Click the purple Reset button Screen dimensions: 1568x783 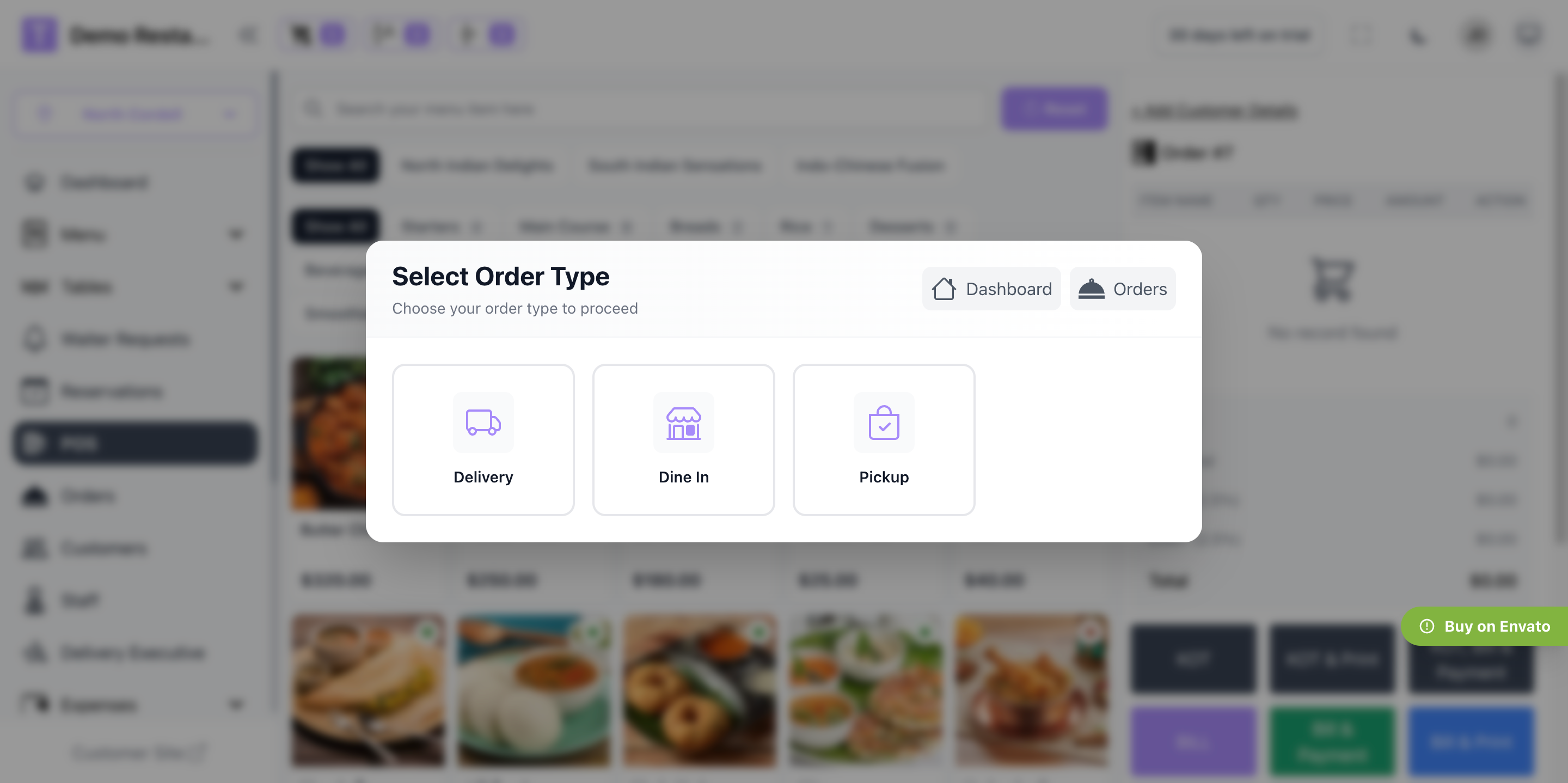1054,109
